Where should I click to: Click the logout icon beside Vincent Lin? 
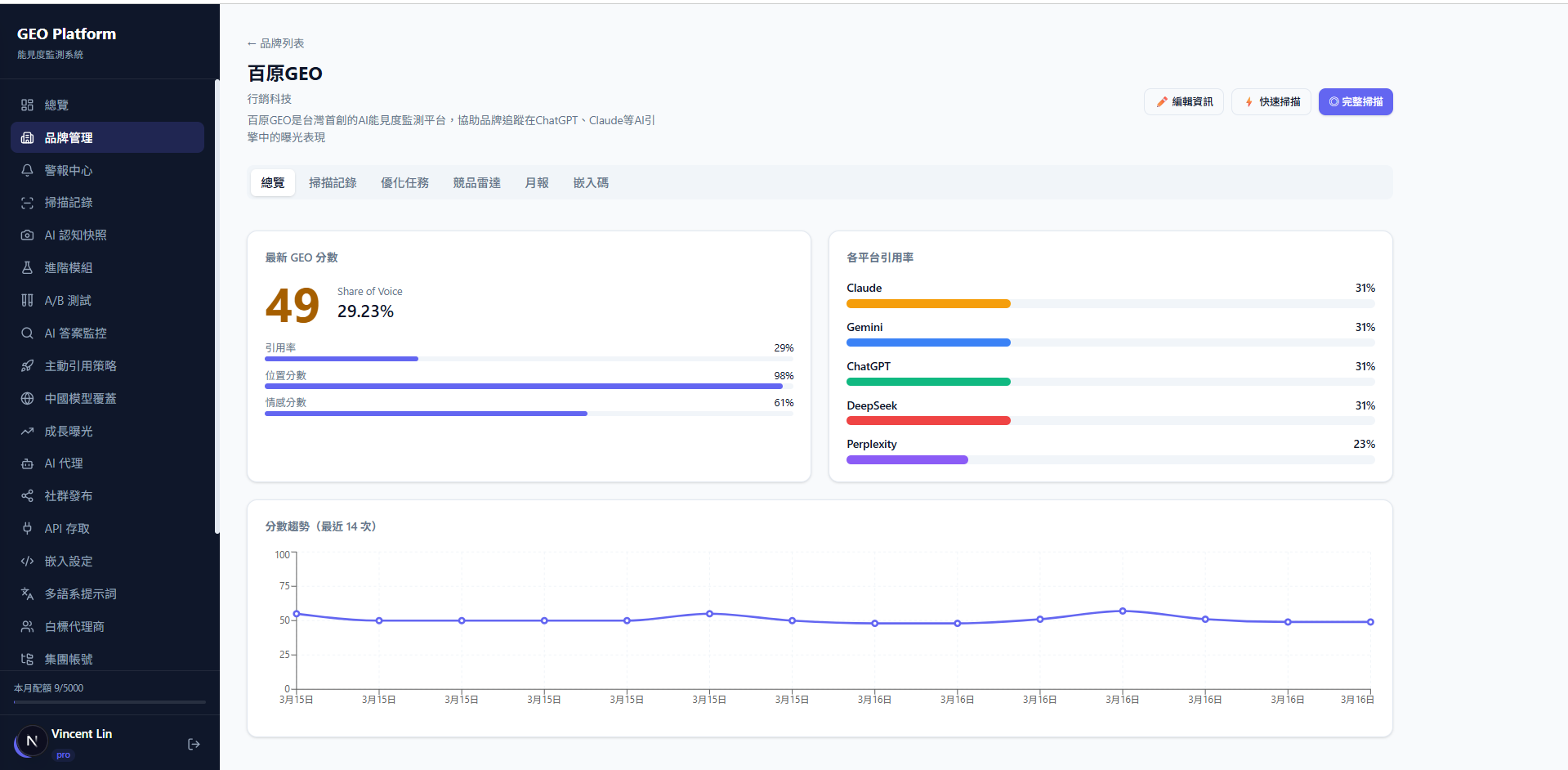[x=194, y=744]
